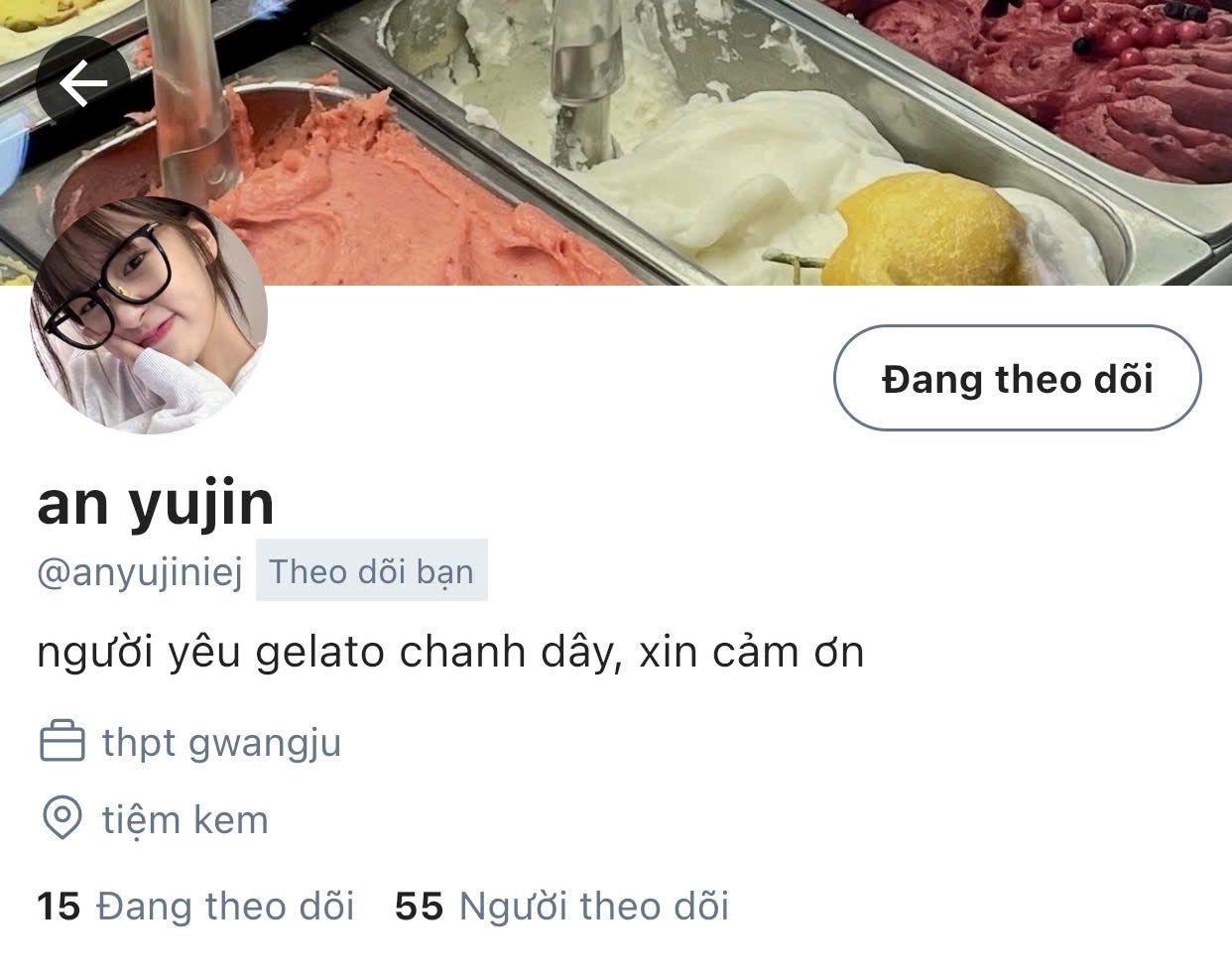Click the thpt gwangju workplace text
Viewport: 1232px width, 973px height.
click(x=221, y=743)
